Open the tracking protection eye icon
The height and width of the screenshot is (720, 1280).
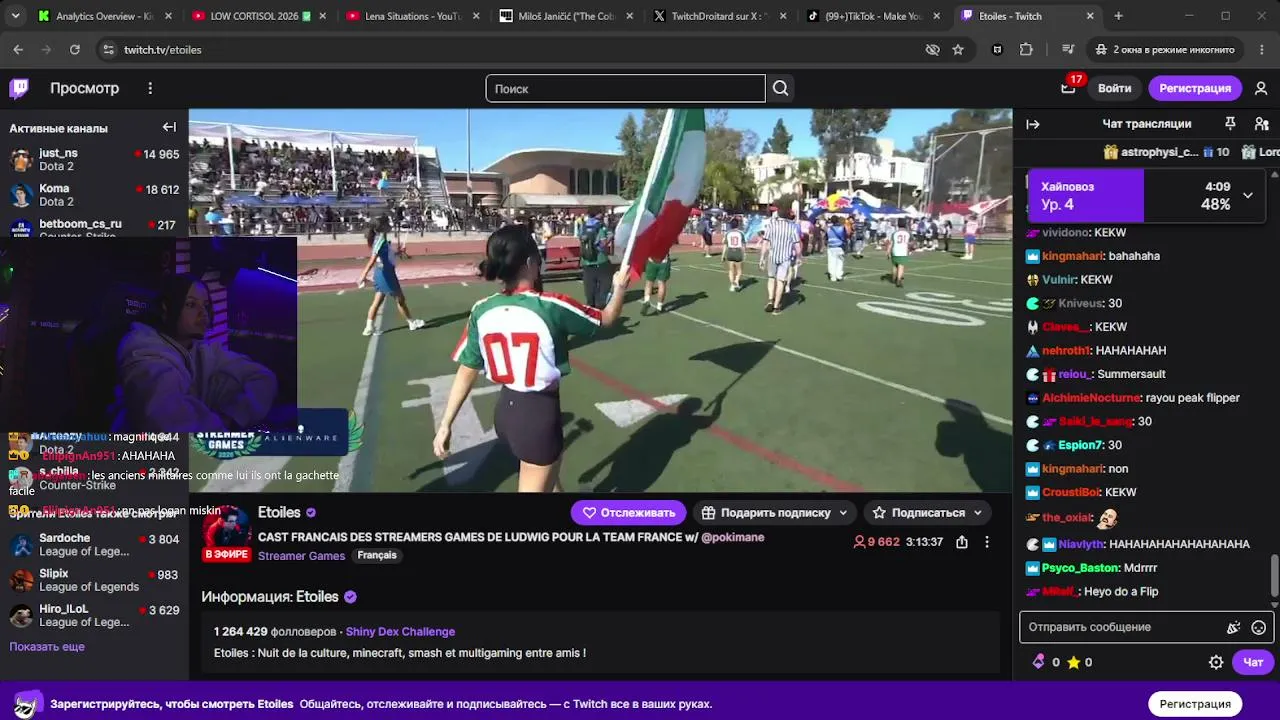(933, 49)
